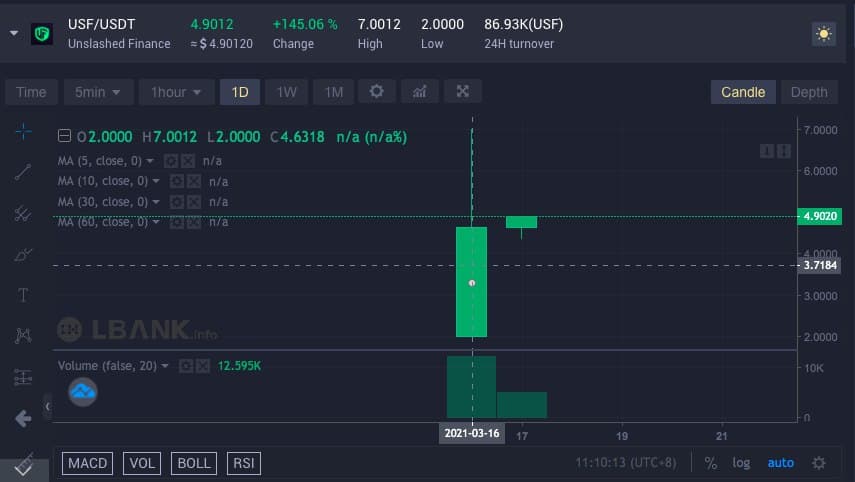Viewport: 855px width, 482px height.
Task: Open the 1hour interval dropdown
Action: 175,92
